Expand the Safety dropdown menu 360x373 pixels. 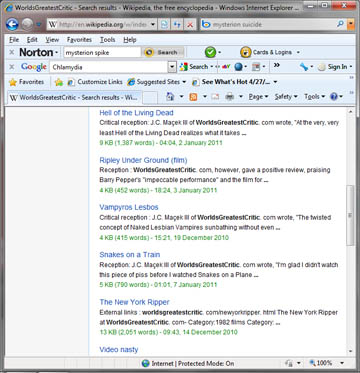tap(286, 97)
